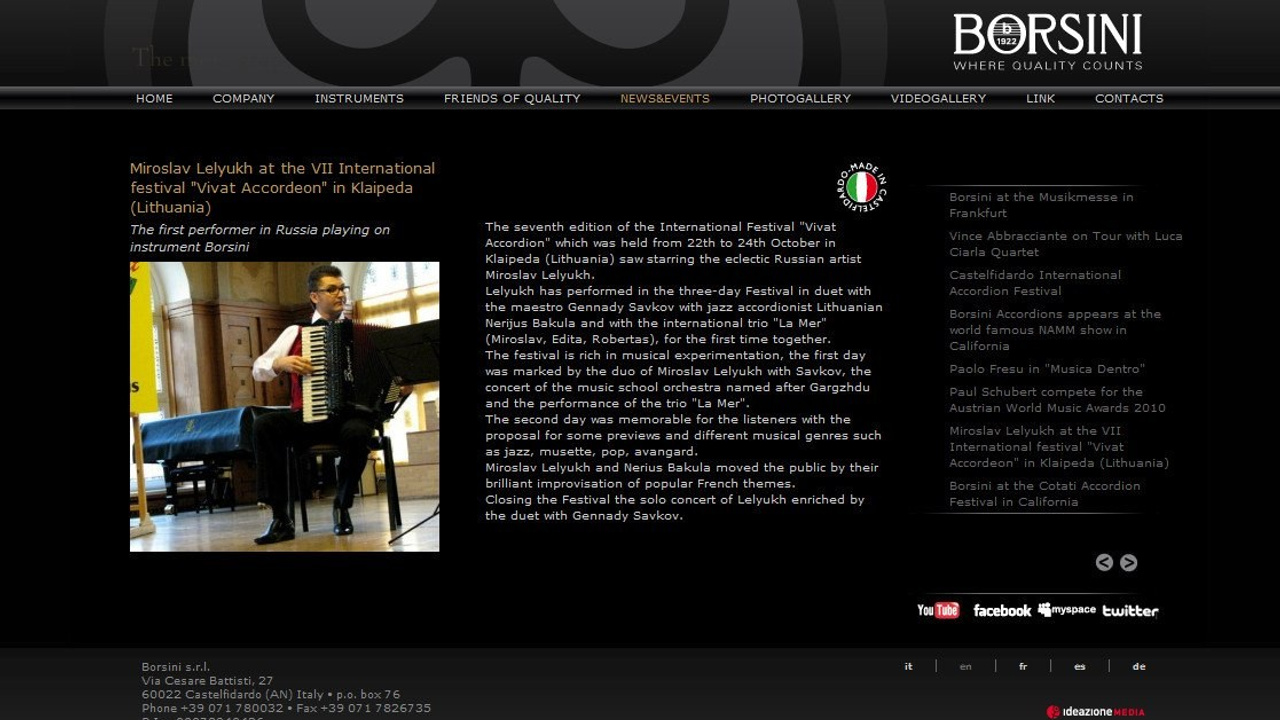
Task: Go to the Contacts page
Action: pyautogui.click(x=1129, y=98)
